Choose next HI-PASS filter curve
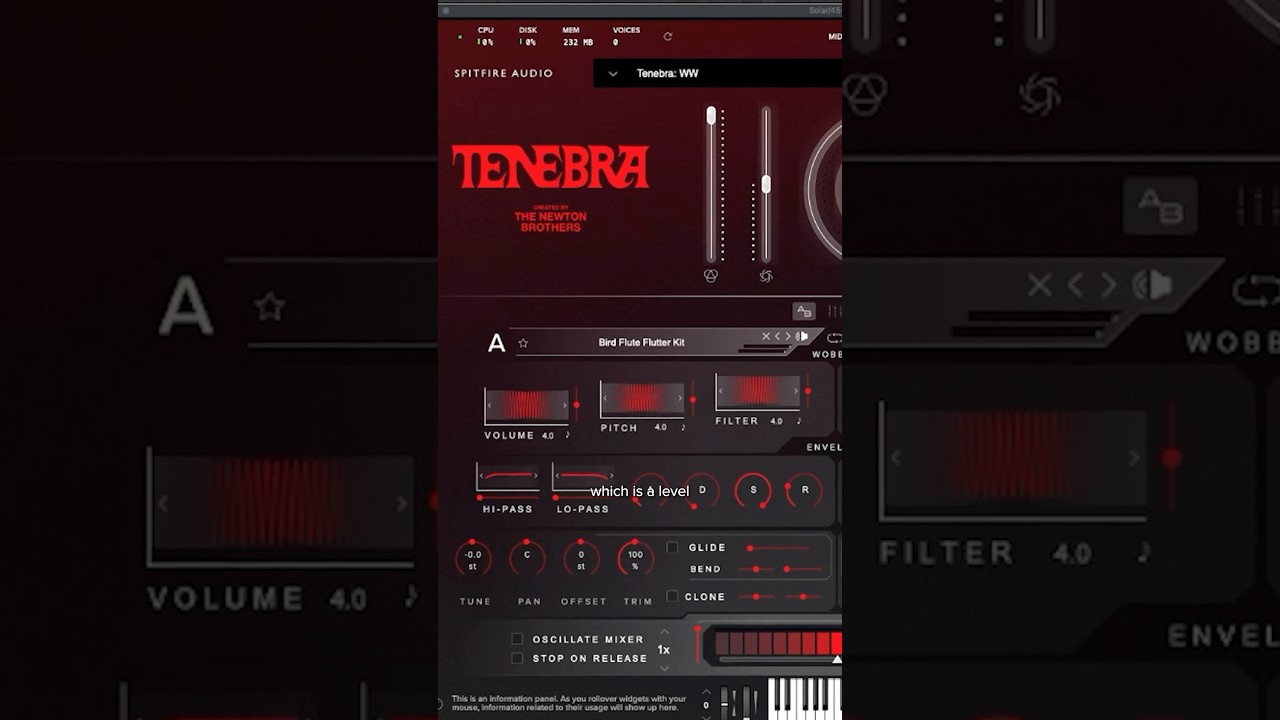Viewport: 1280px width, 720px height. point(535,476)
